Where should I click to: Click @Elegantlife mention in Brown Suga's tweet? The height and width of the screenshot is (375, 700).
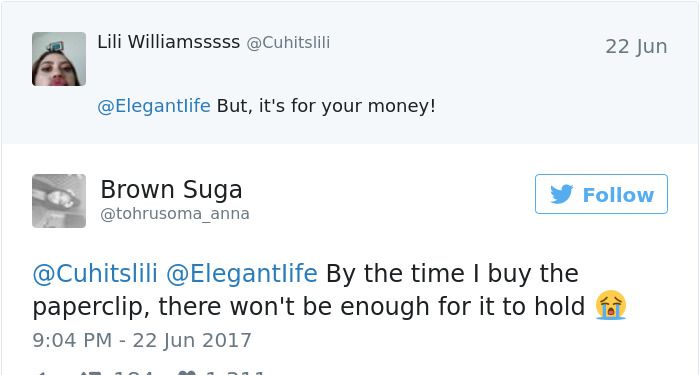[x=242, y=273]
